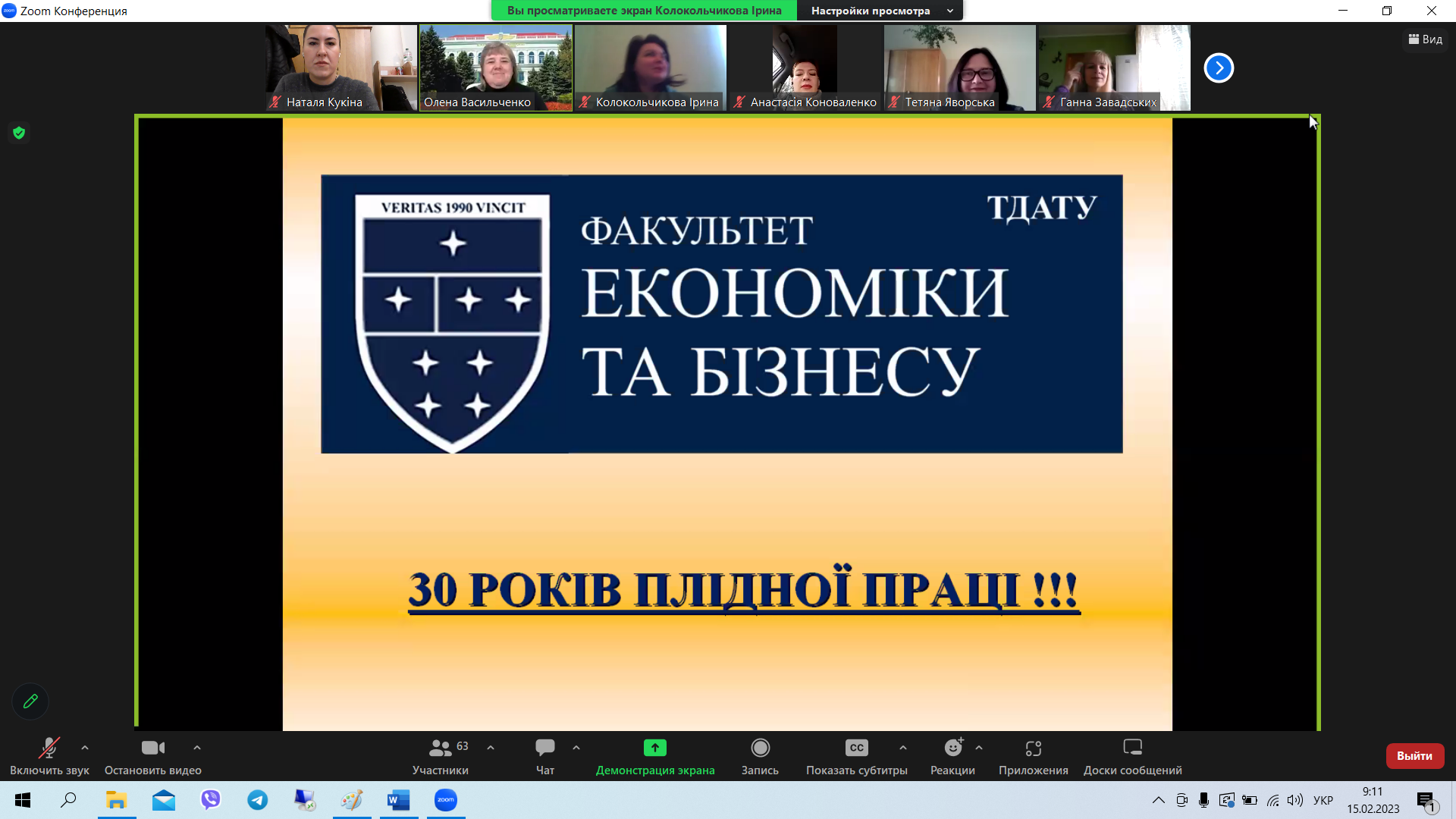The image size is (1456, 819).
Task: Show next participants with blue arrow
Action: [1219, 68]
